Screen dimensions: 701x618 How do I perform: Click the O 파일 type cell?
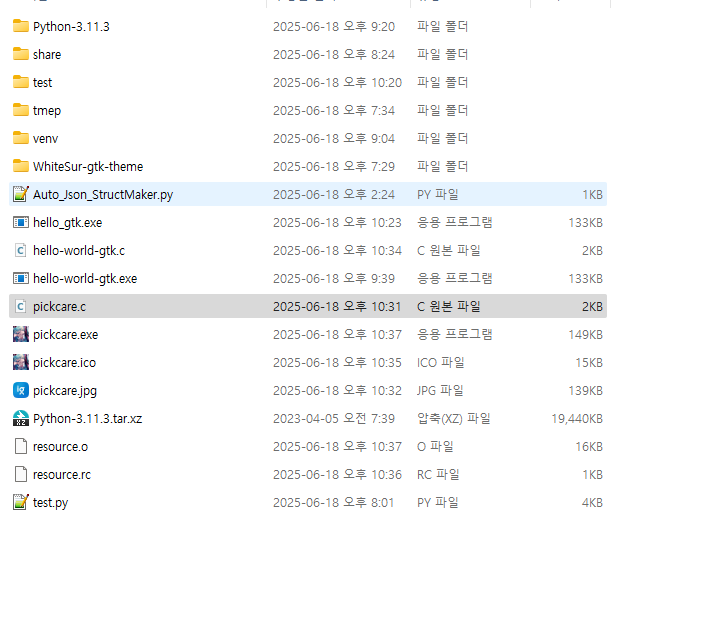[x=435, y=447]
